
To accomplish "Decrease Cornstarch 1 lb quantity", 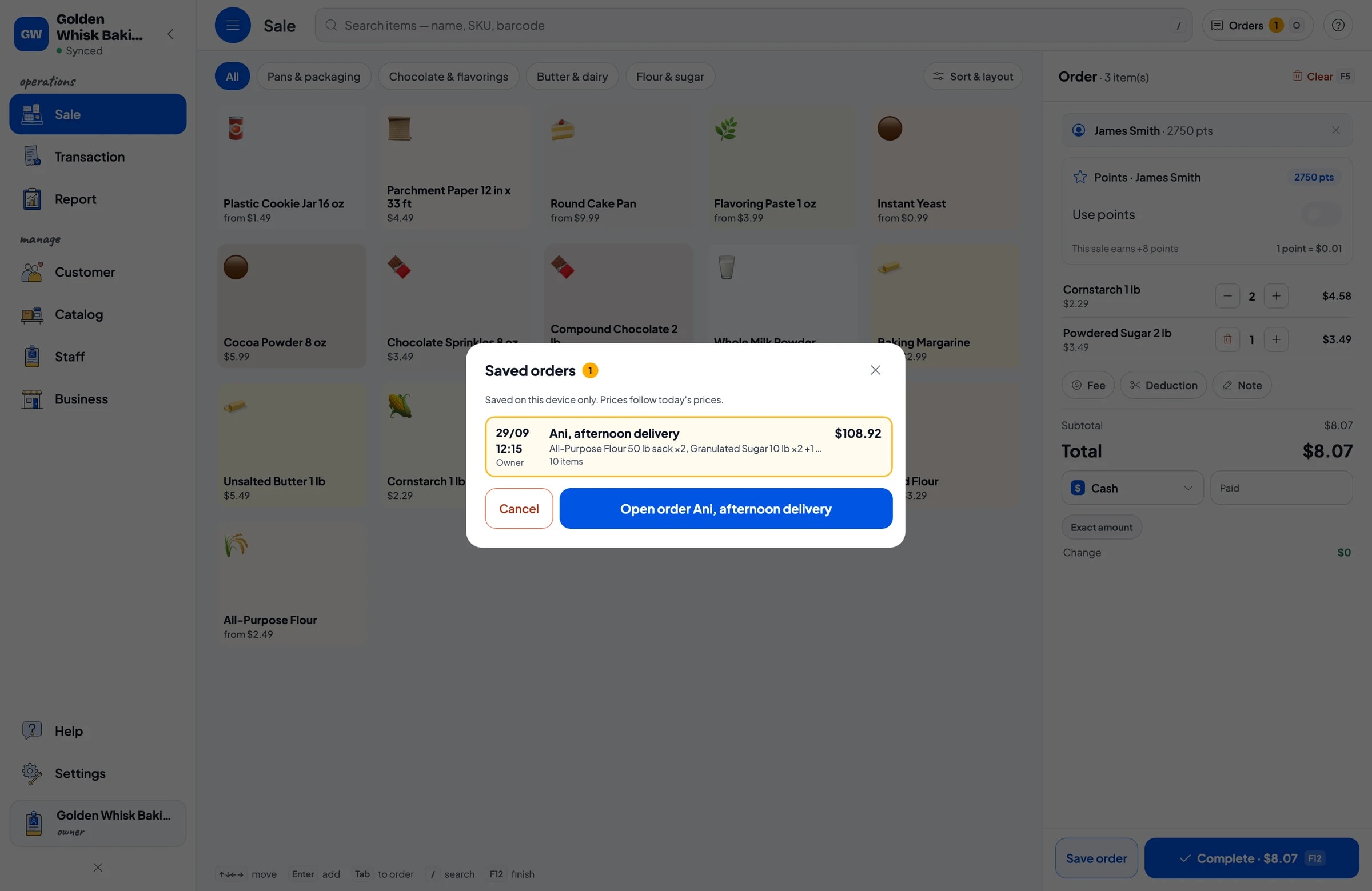I will (1227, 295).
